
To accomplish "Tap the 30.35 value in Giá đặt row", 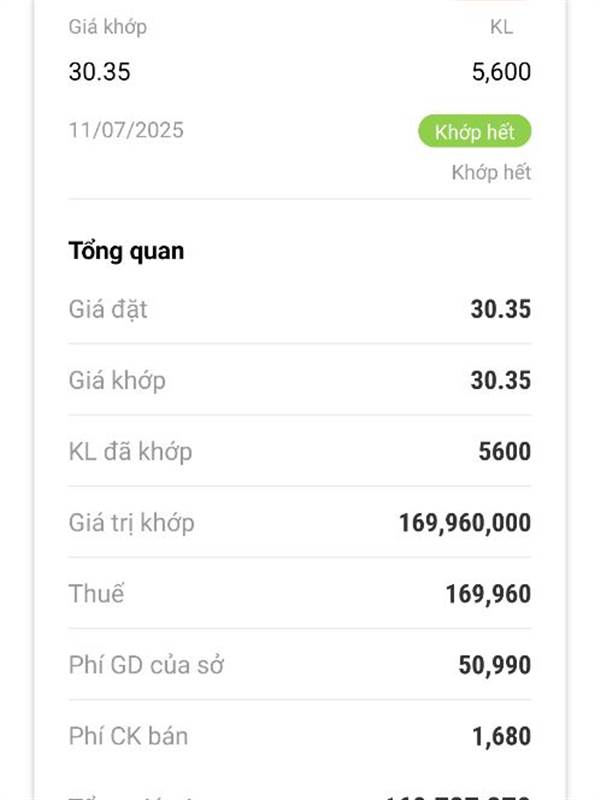I will [x=501, y=309].
